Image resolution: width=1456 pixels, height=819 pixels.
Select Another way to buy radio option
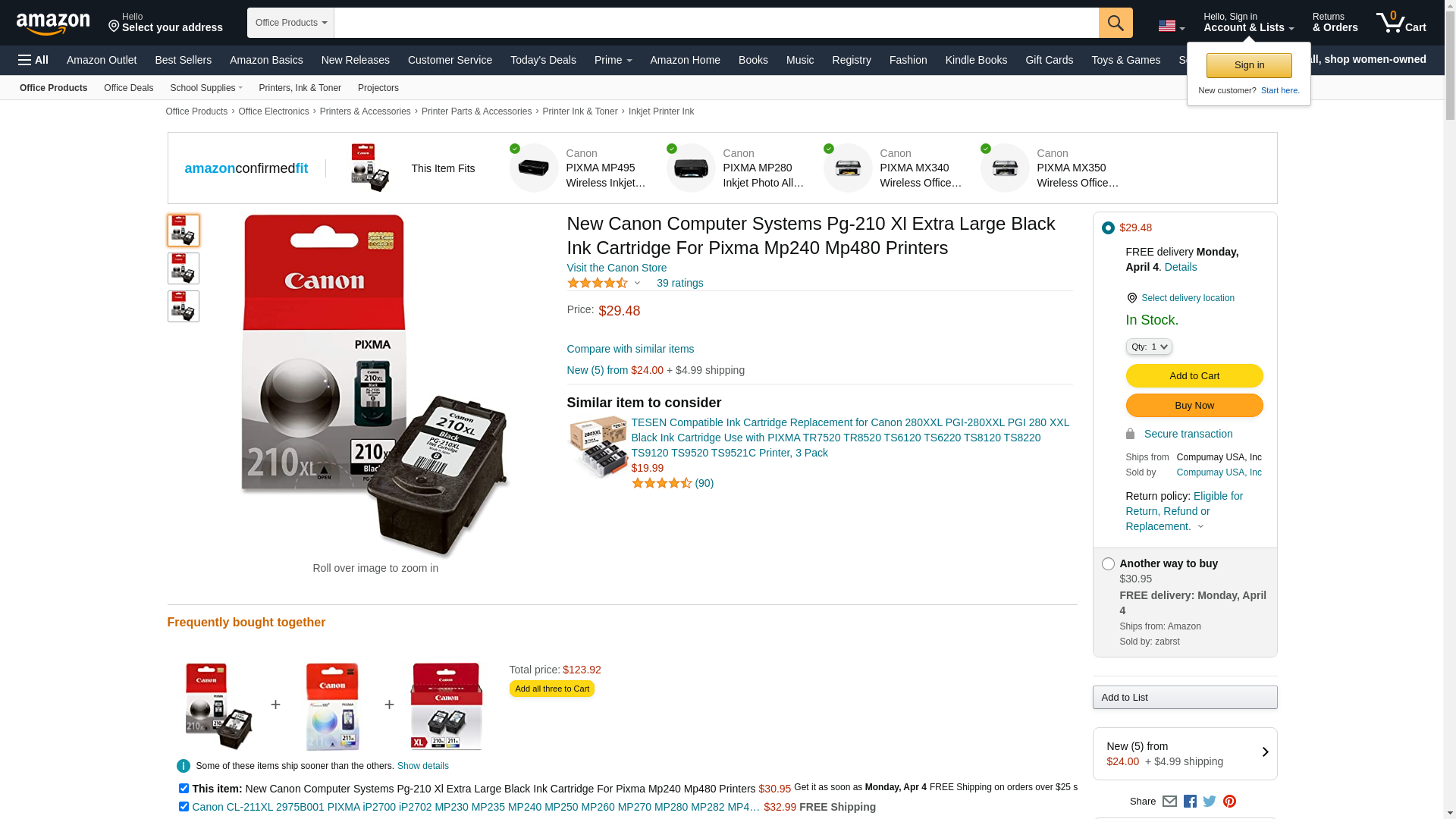[x=1108, y=564]
